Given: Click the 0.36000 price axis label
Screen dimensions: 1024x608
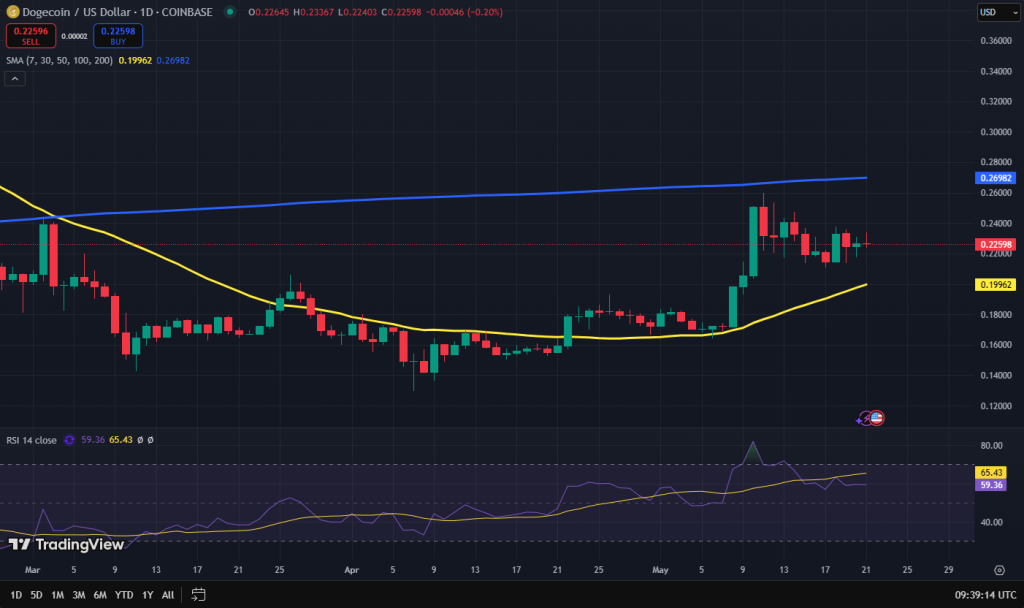Looking at the screenshot, I should 996,40.
